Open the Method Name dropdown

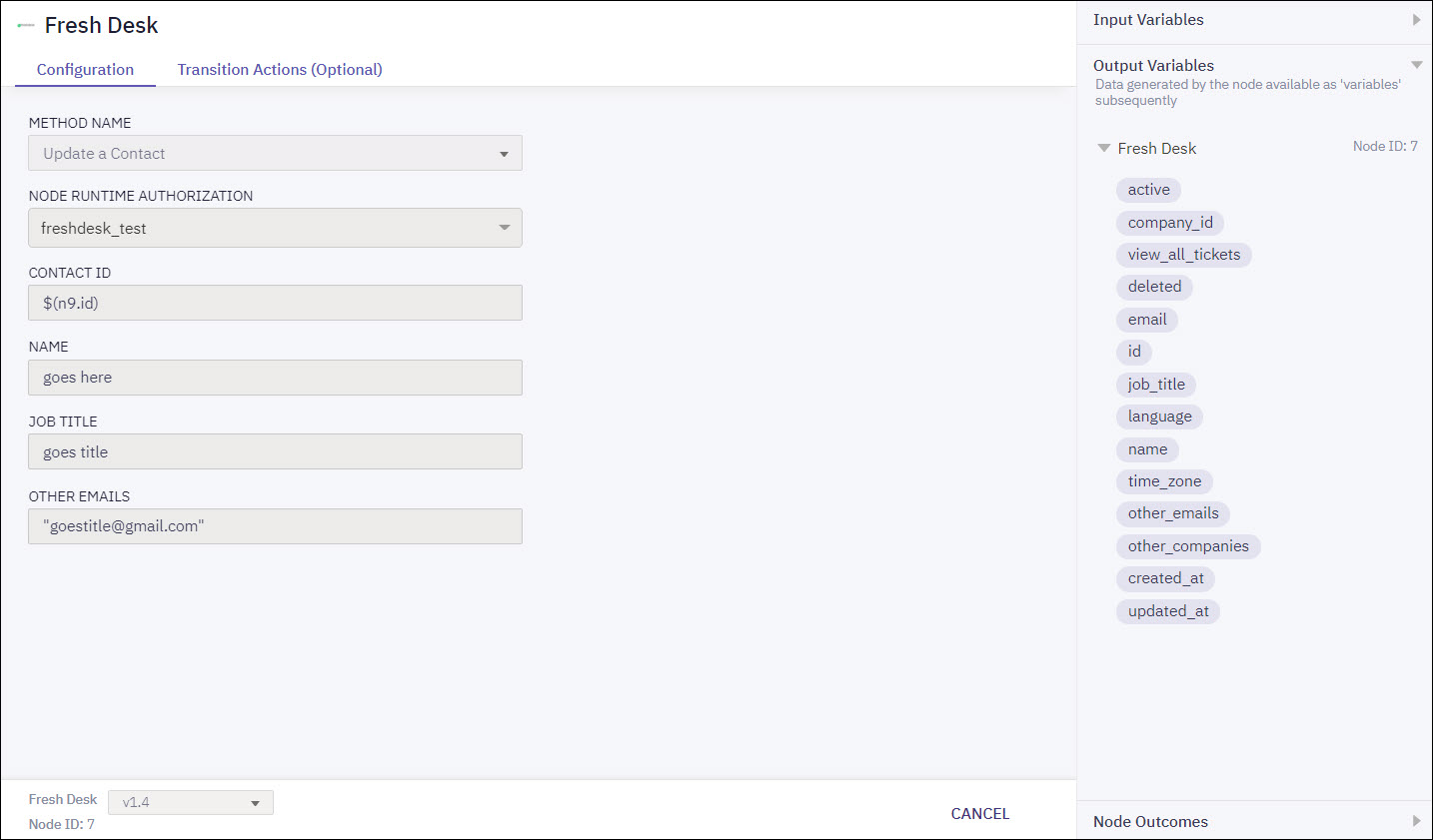[x=275, y=153]
